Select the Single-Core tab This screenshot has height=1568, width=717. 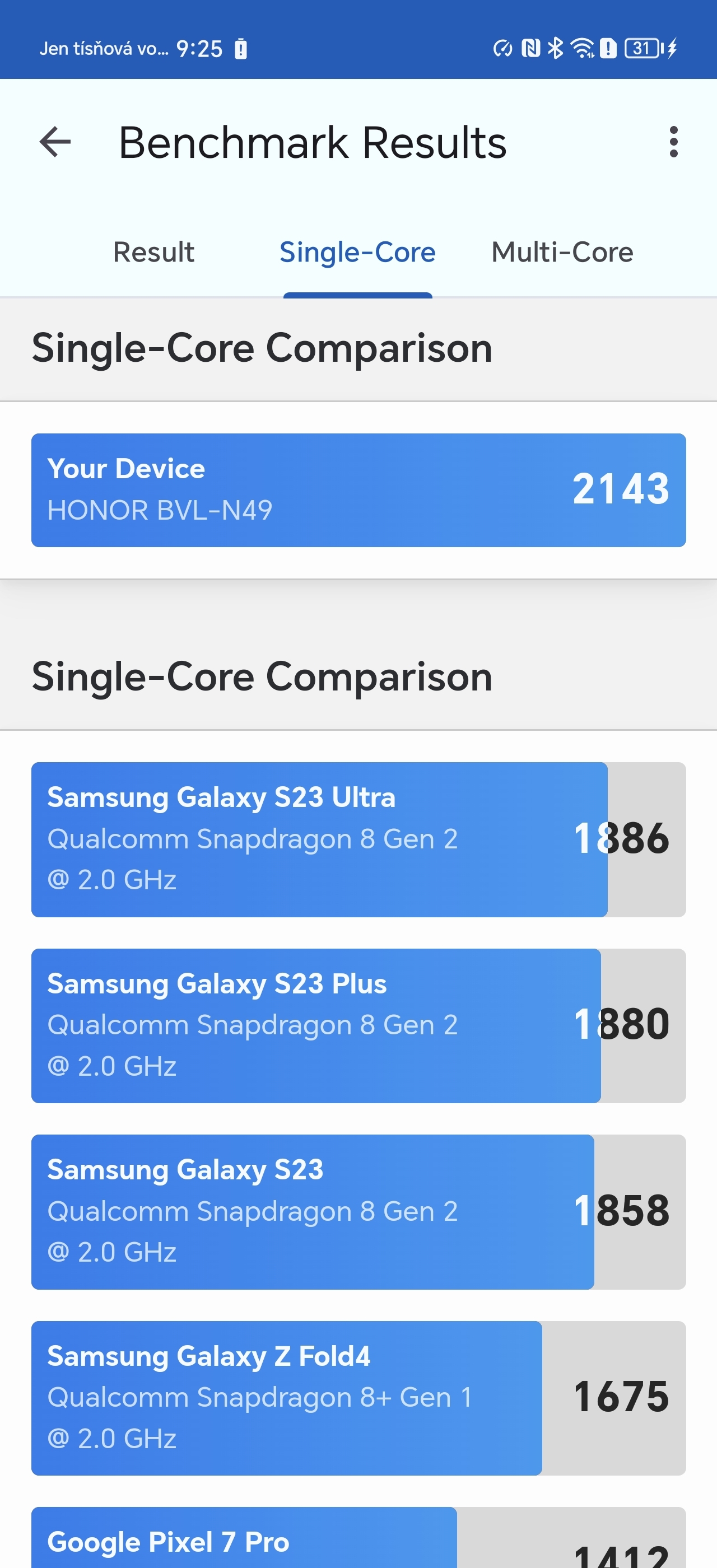pyautogui.click(x=357, y=252)
